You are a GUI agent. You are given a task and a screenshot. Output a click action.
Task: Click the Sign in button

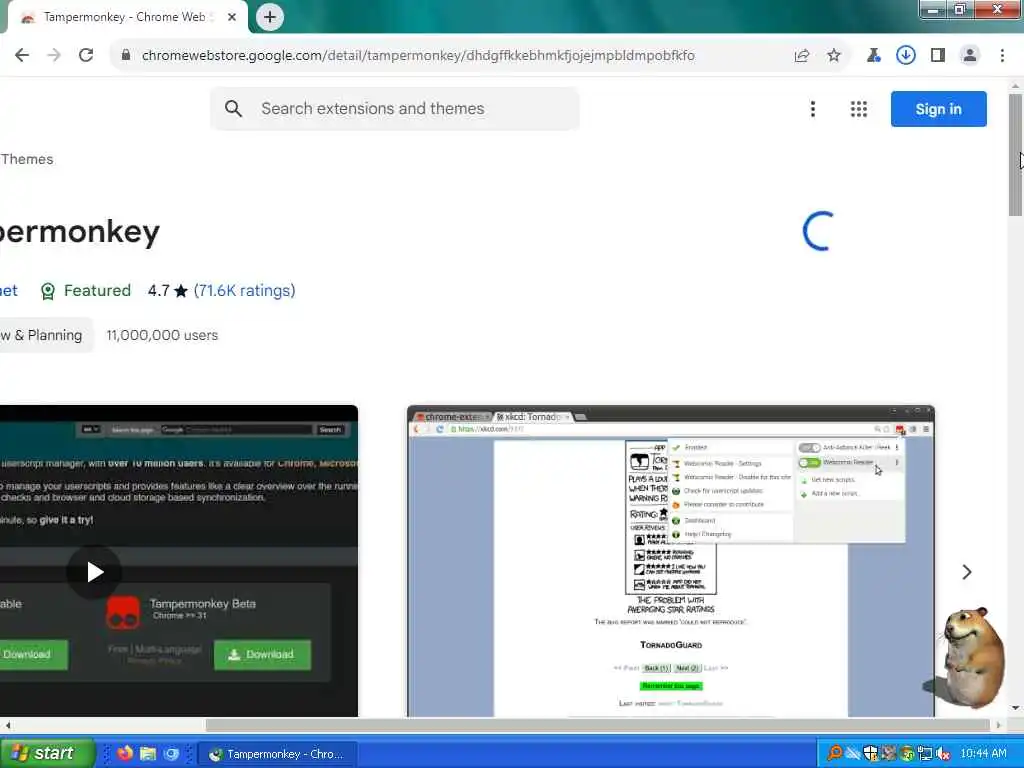938,109
